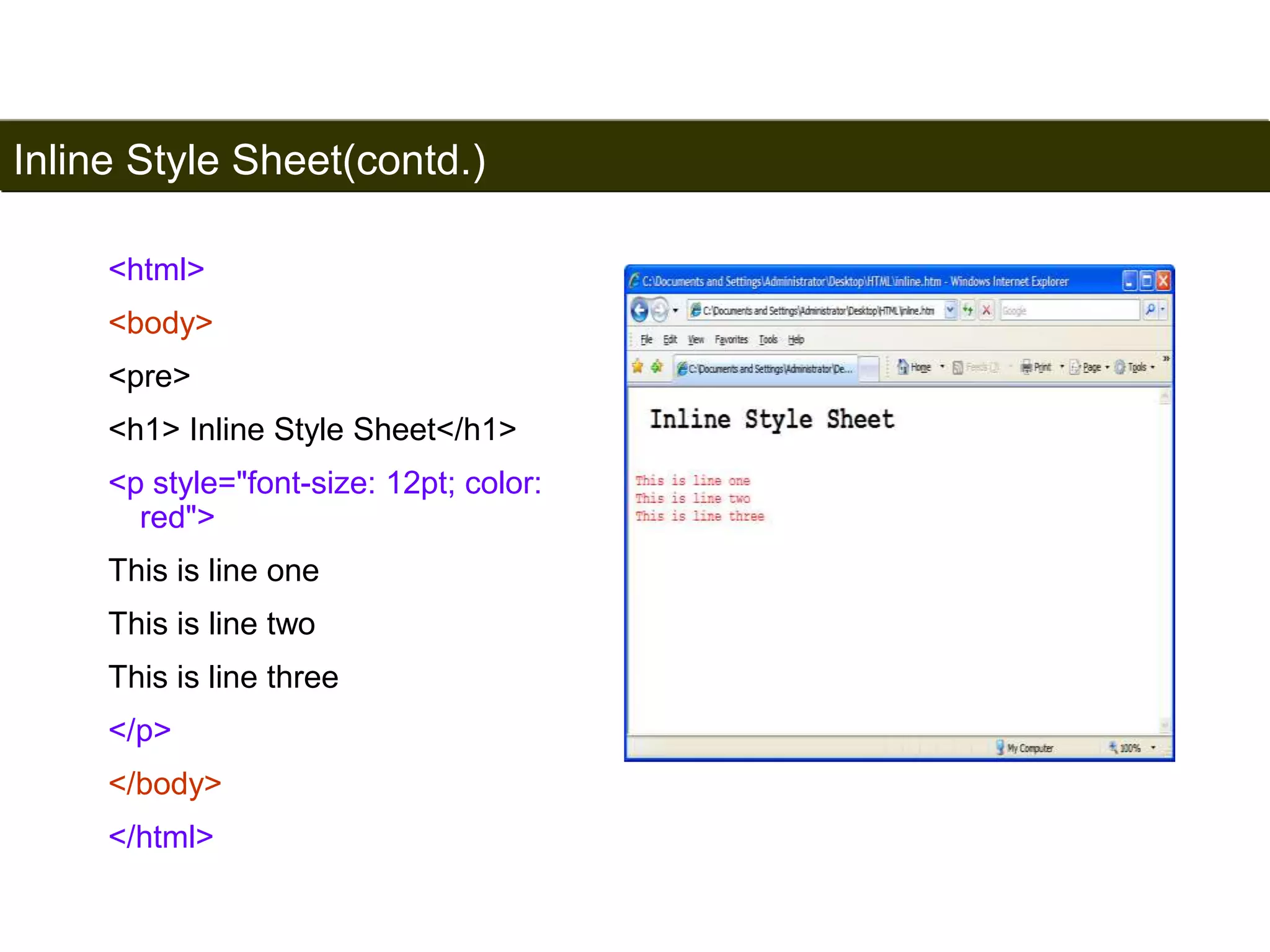The width and height of the screenshot is (1270, 952).
Task: Open the View menu
Action: coord(696,340)
